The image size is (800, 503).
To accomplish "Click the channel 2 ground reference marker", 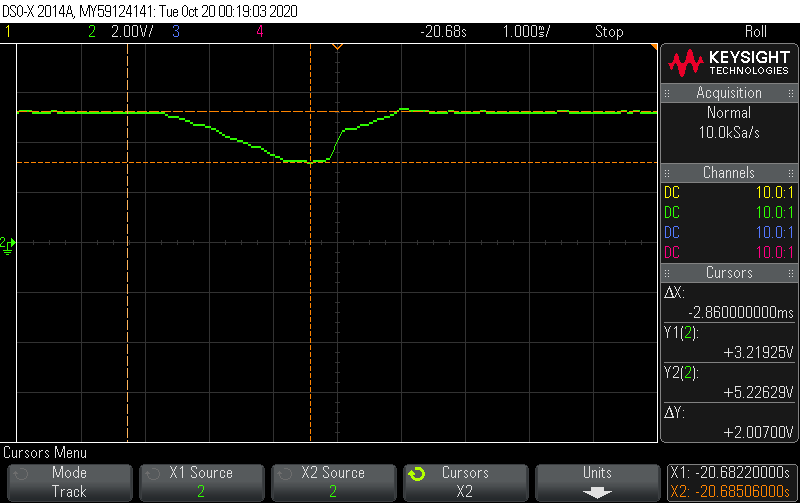I will click(7, 245).
